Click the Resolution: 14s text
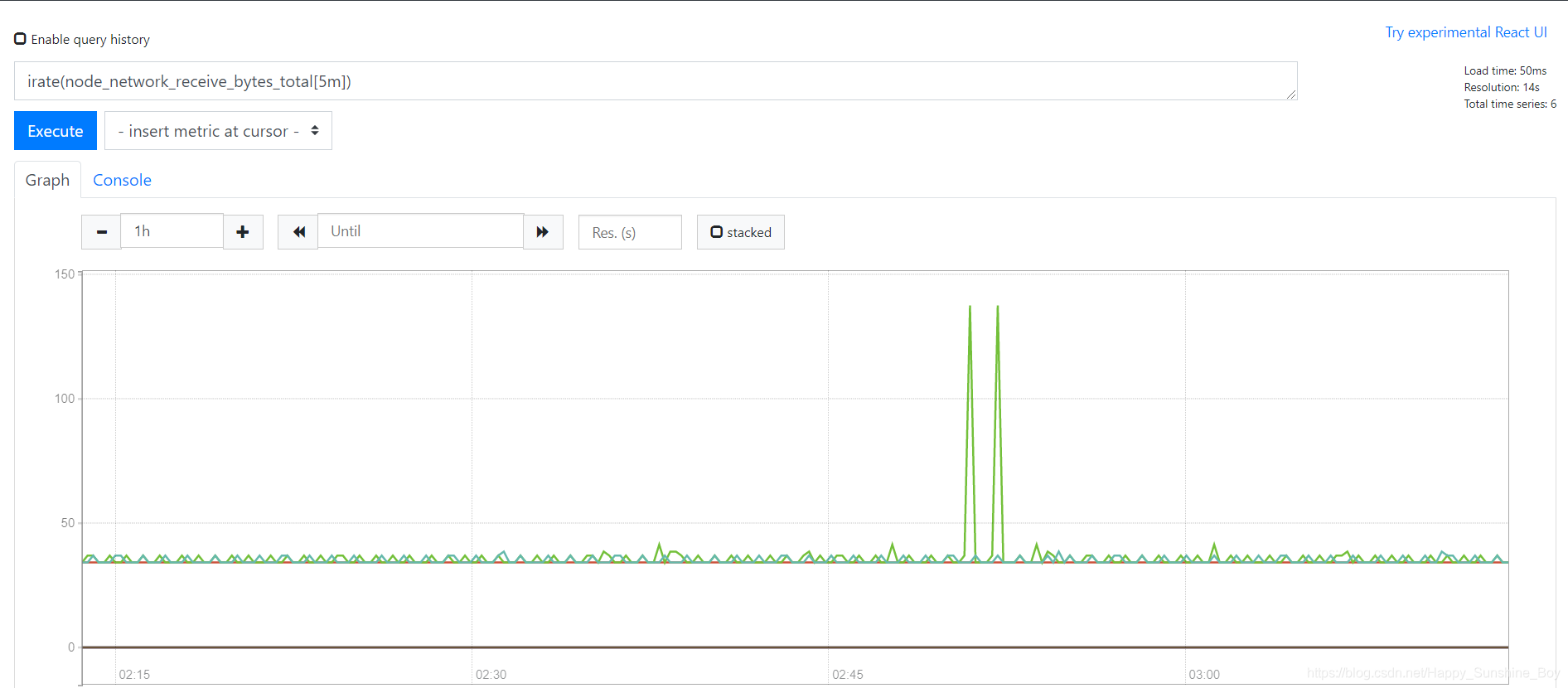Screen dimensions: 1568x688 (1502, 87)
